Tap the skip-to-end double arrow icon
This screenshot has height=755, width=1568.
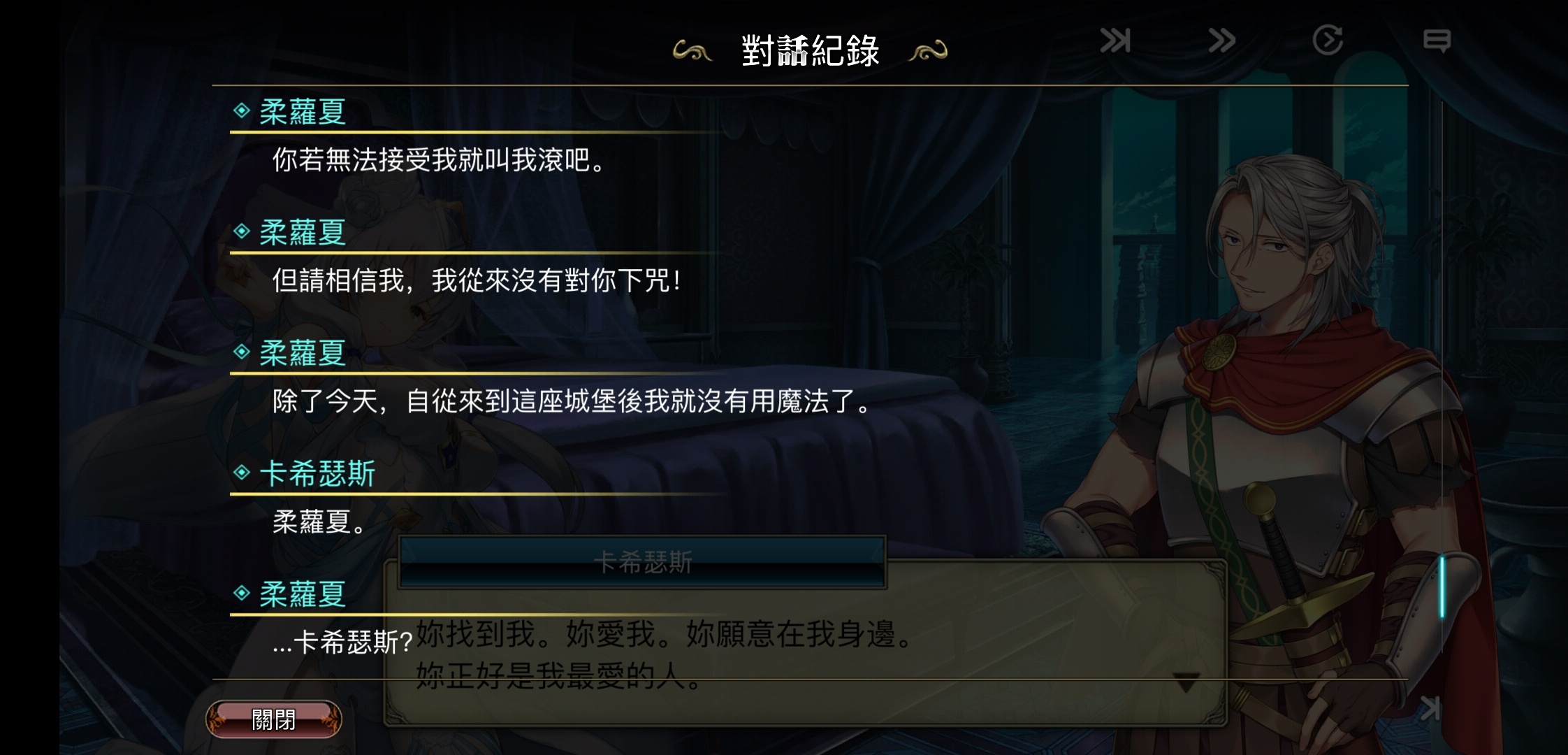1115,41
